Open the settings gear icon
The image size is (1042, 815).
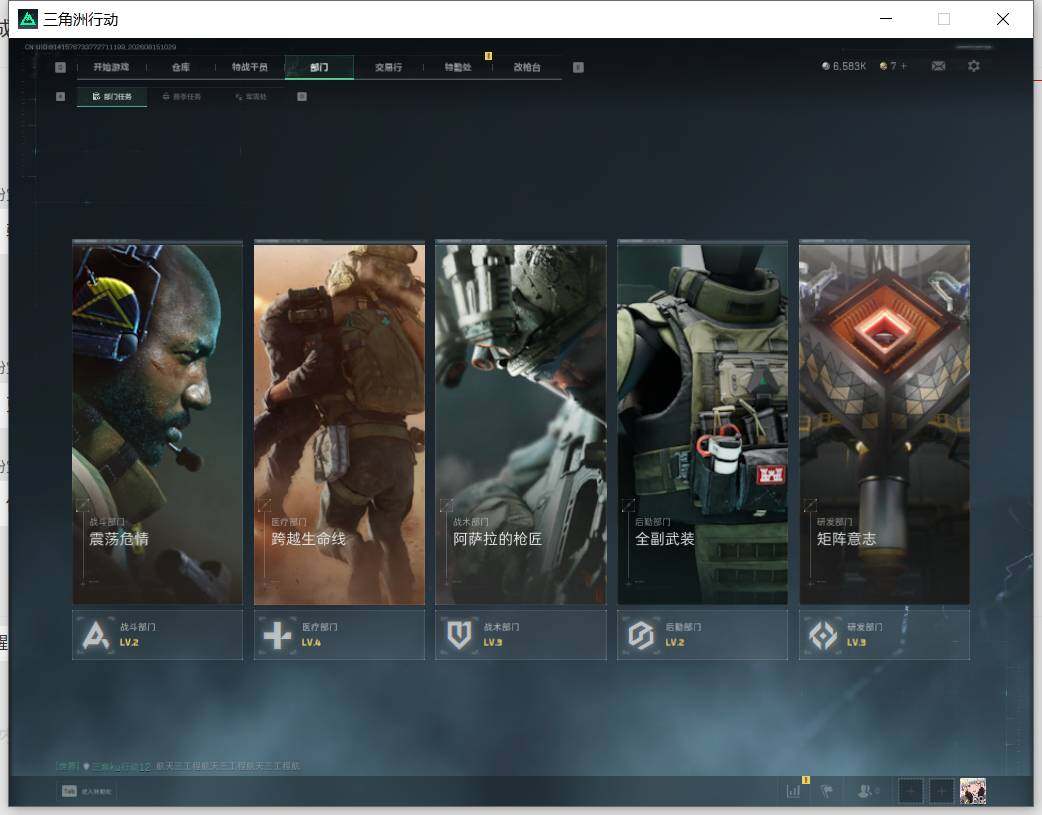pos(974,66)
